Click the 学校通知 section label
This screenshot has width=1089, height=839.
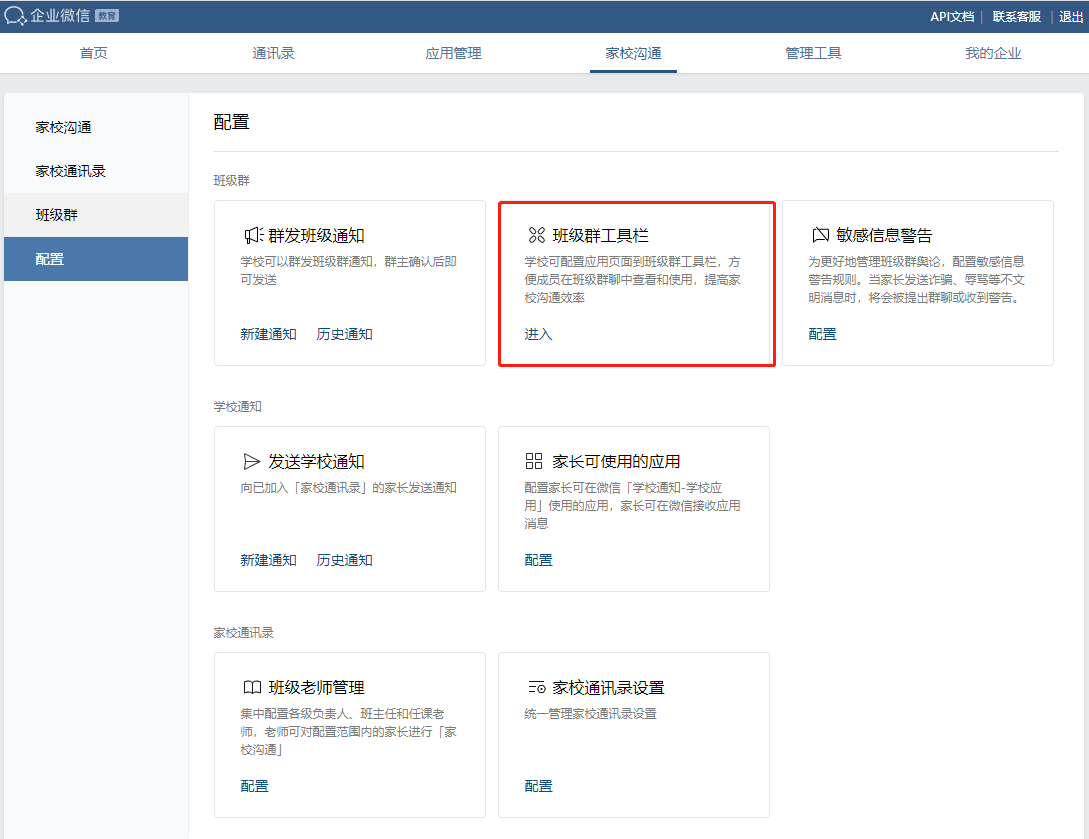pyautogui.click(x=238, y=406)
